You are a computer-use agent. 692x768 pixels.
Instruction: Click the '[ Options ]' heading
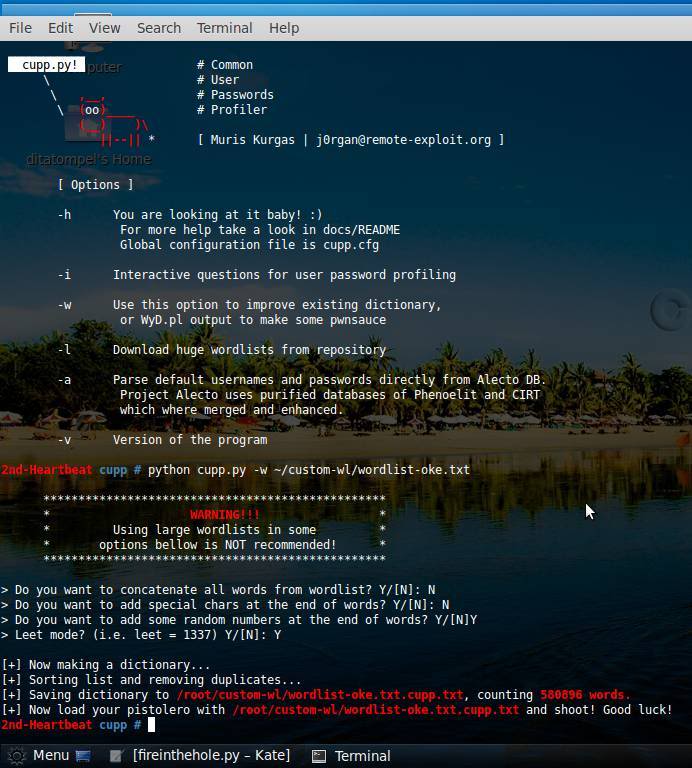pos(95,185)
